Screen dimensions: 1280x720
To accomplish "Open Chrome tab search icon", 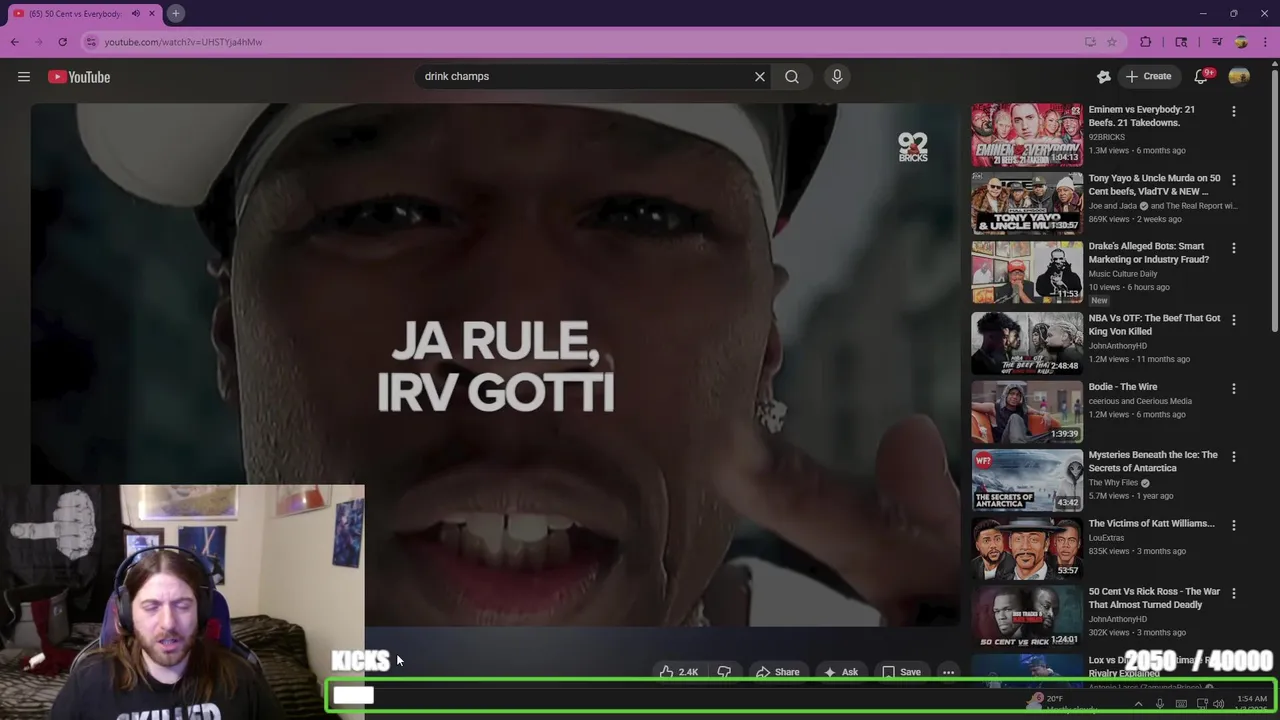I will [x=1181, y=42].
